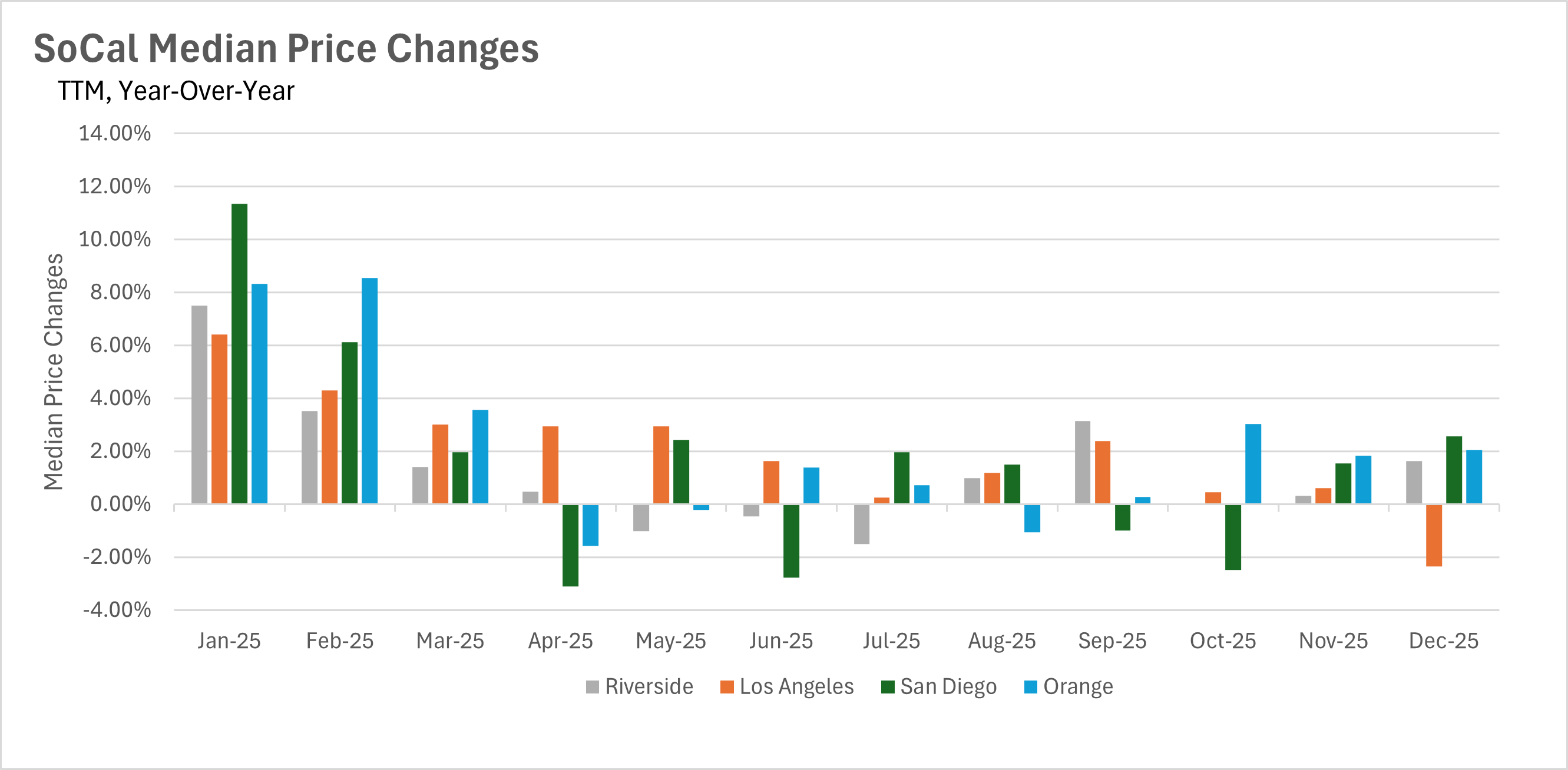Click the -4.00% vertical axis label
Viewport: 1568px width, 770px height.
click(x=117, y=609)
